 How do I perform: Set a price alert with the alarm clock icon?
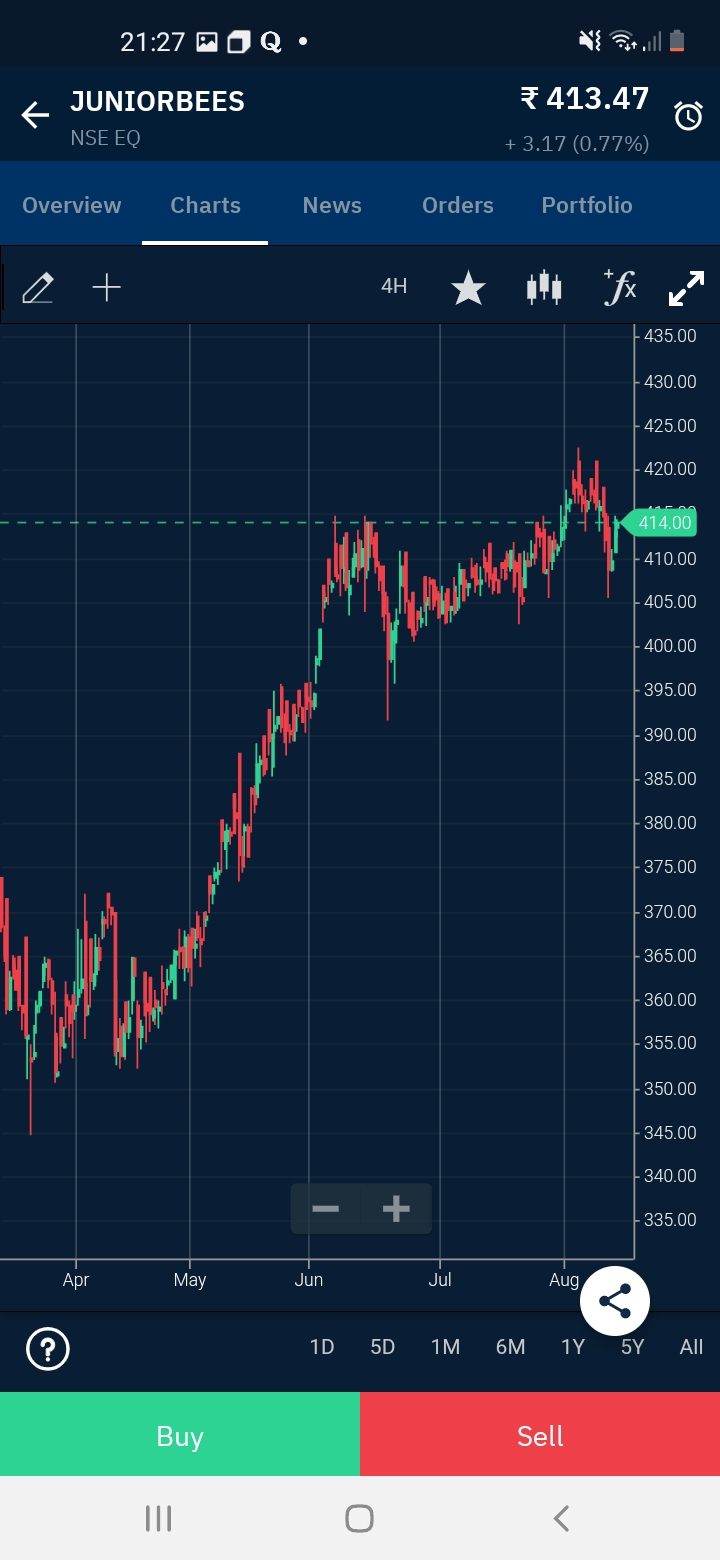point(688,116)
